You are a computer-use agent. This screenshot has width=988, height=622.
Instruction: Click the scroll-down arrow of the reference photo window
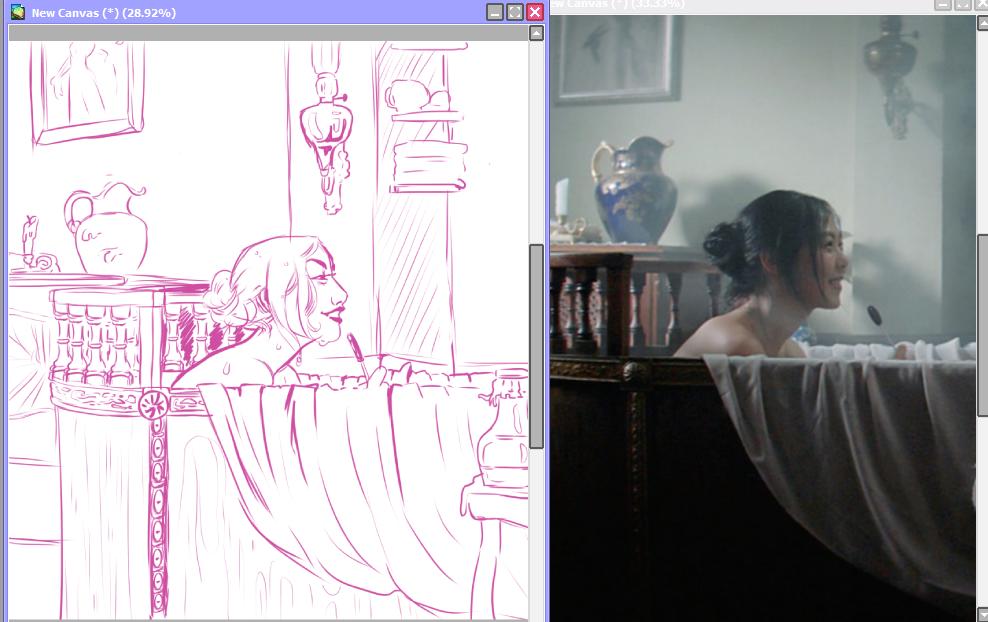[x=982, y=614]
